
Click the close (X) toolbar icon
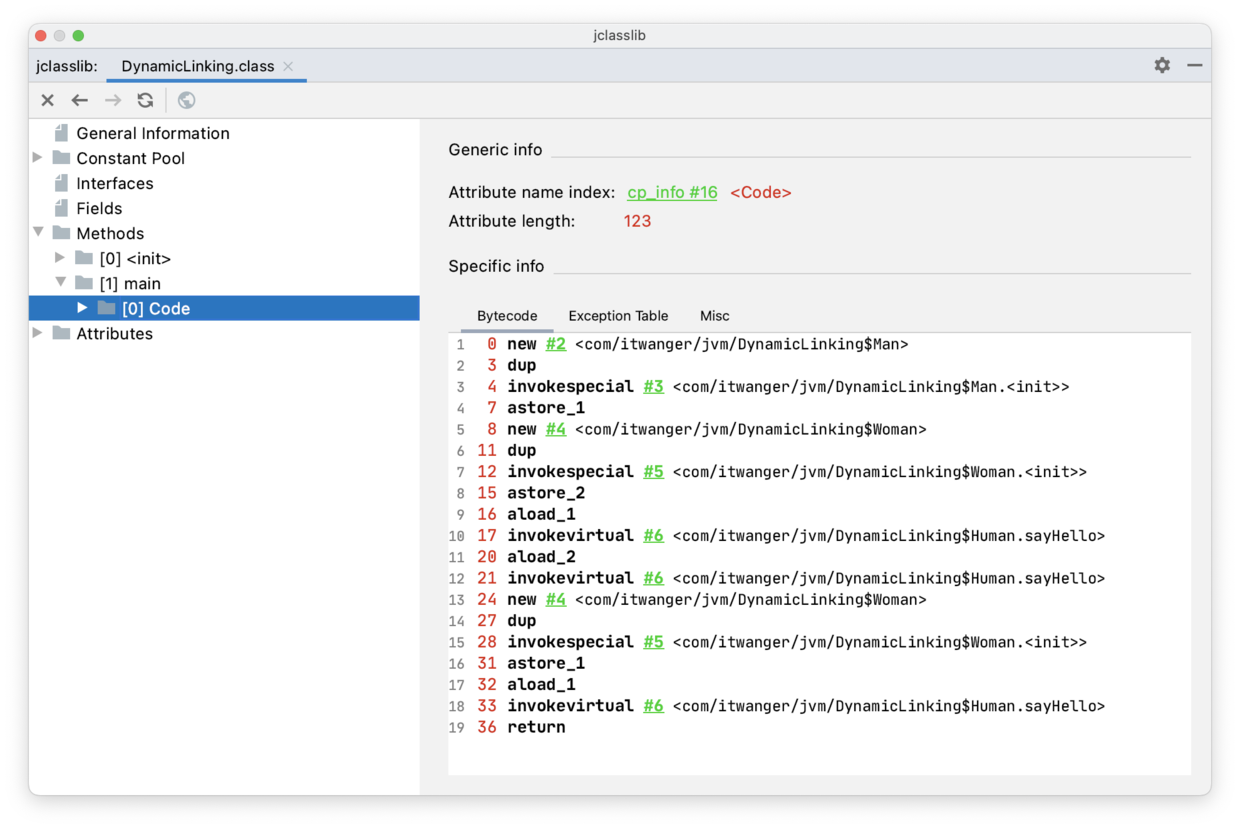point(47,100)
